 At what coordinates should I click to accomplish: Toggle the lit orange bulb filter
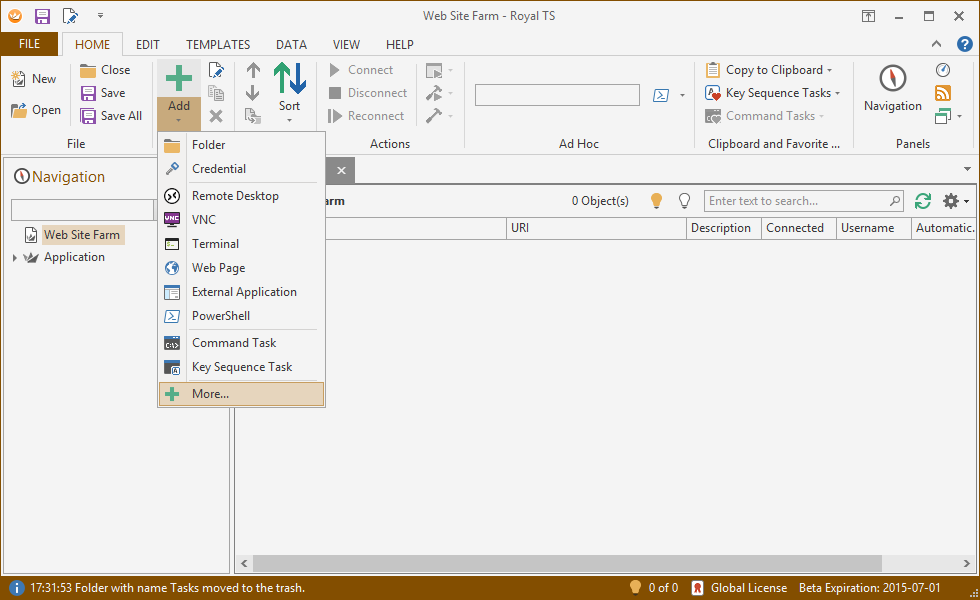[656, 201]
